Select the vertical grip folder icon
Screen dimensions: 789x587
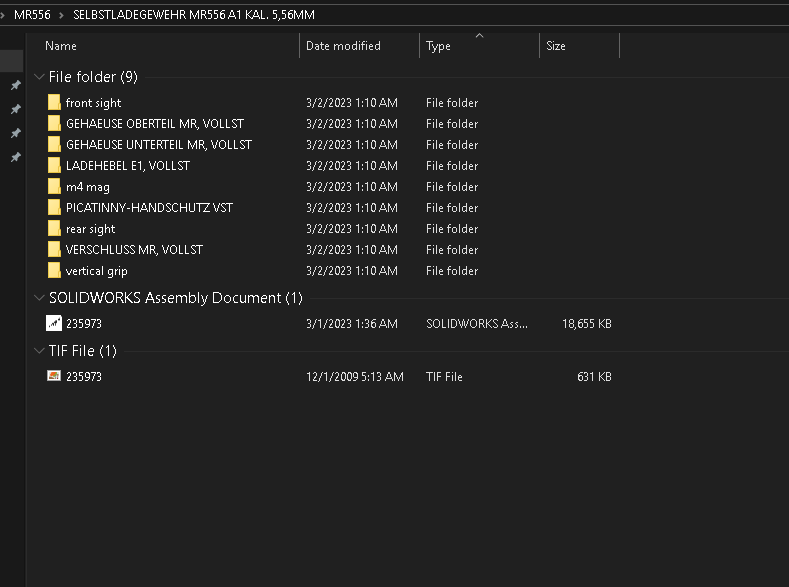(x=54, y=270)
